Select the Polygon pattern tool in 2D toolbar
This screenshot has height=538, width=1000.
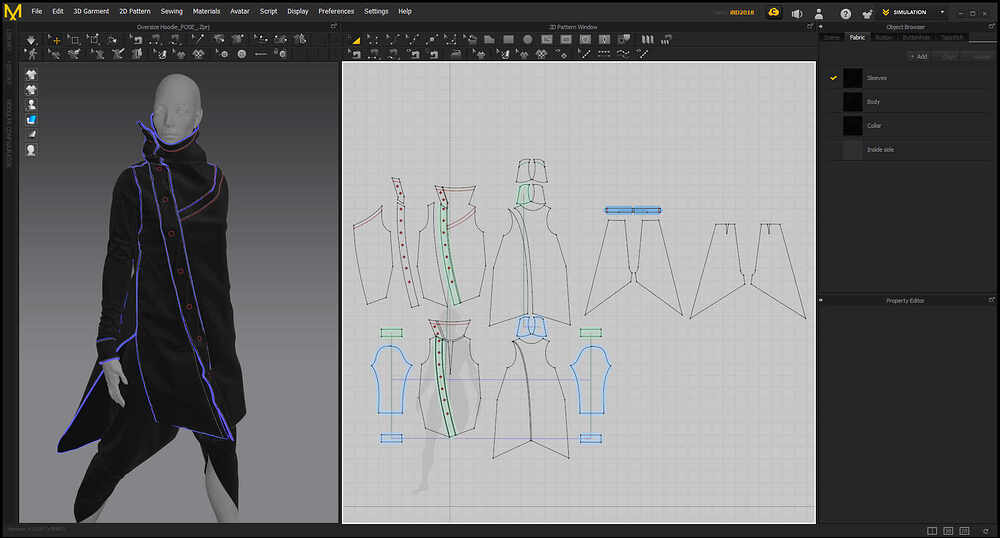[489, 40]
